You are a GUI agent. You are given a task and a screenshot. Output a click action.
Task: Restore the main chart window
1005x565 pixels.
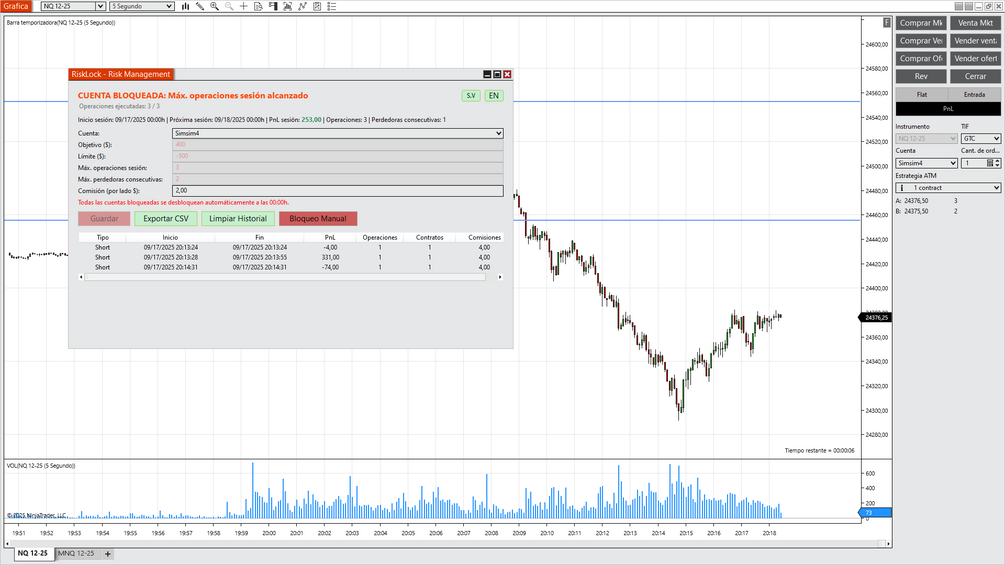point(988,6)
